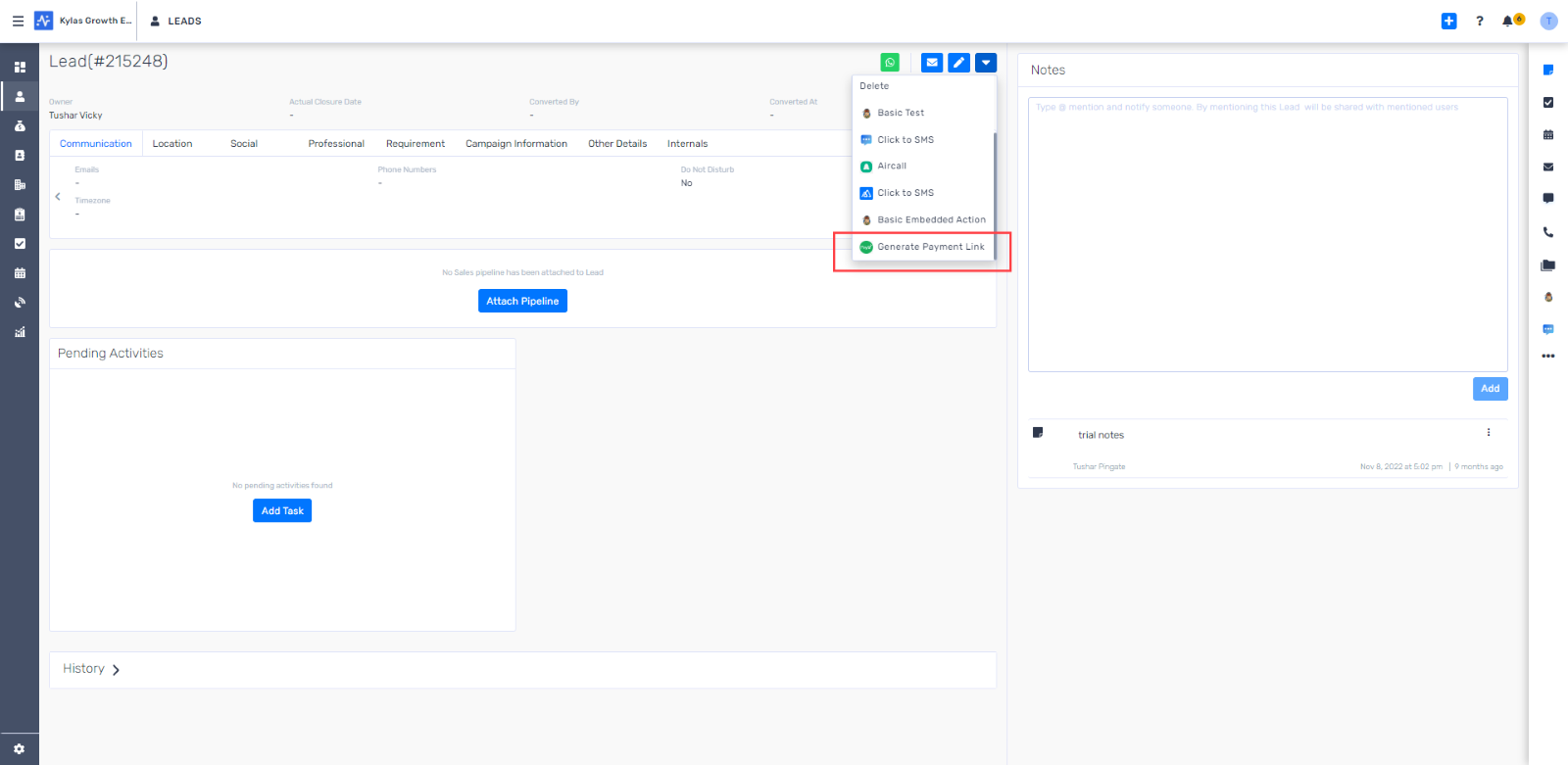Click the Add Task button

[282, 511]
